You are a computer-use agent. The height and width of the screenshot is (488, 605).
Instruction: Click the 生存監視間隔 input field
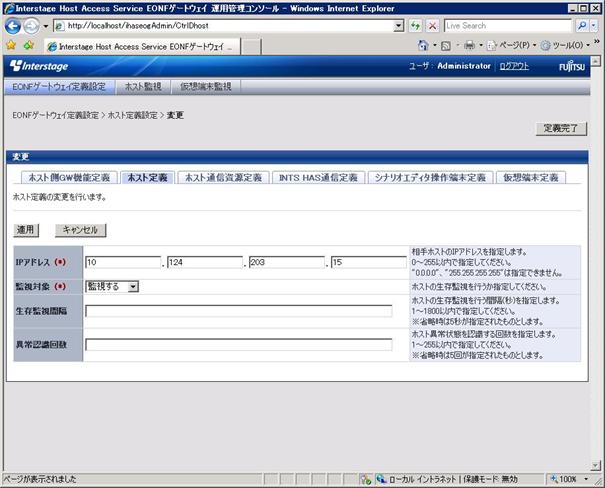[x=238, y=311]
